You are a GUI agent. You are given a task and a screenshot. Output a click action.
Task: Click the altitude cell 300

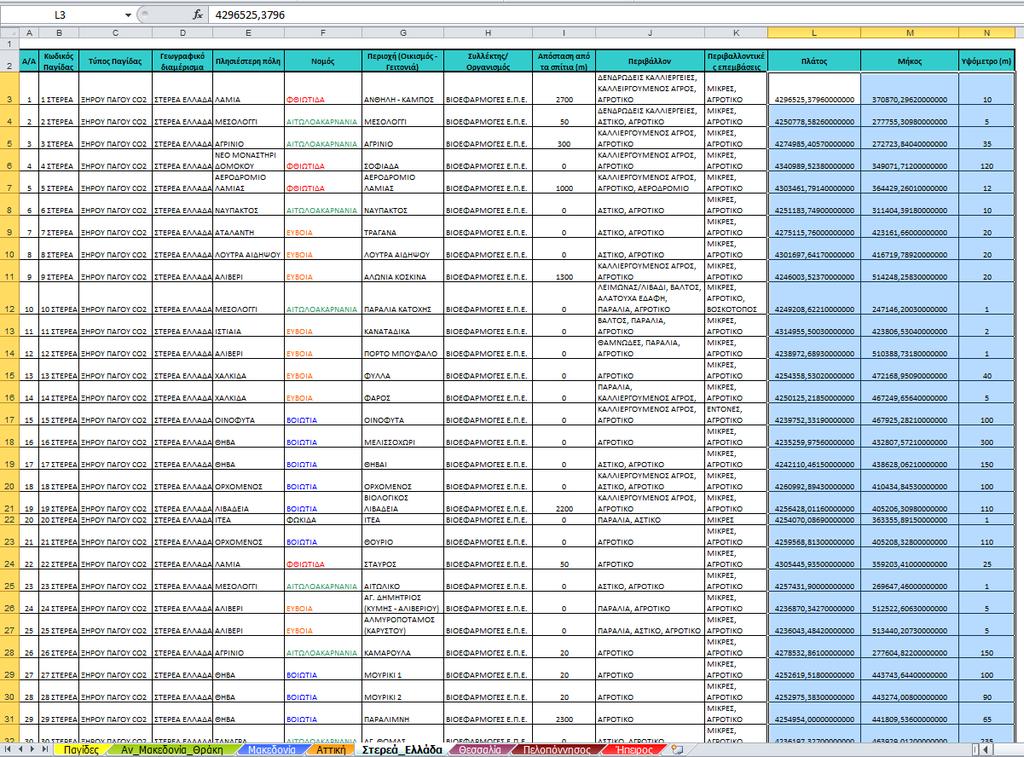click(986, 437)
